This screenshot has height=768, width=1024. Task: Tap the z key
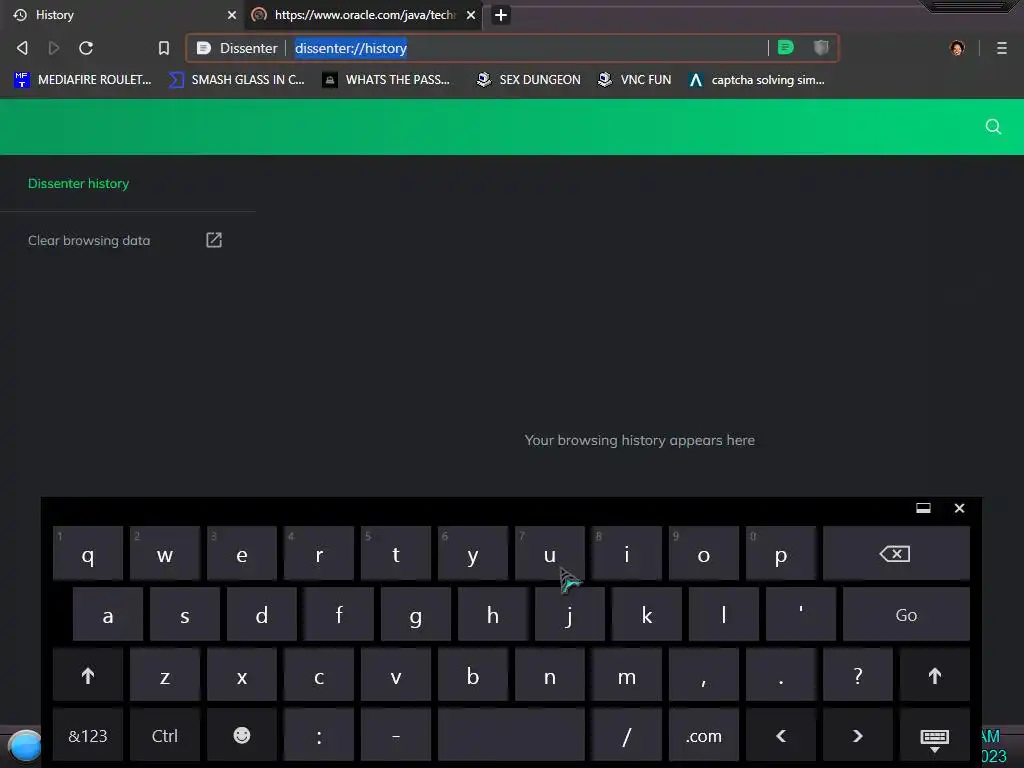pyautogui.click(x=165, y=675)
